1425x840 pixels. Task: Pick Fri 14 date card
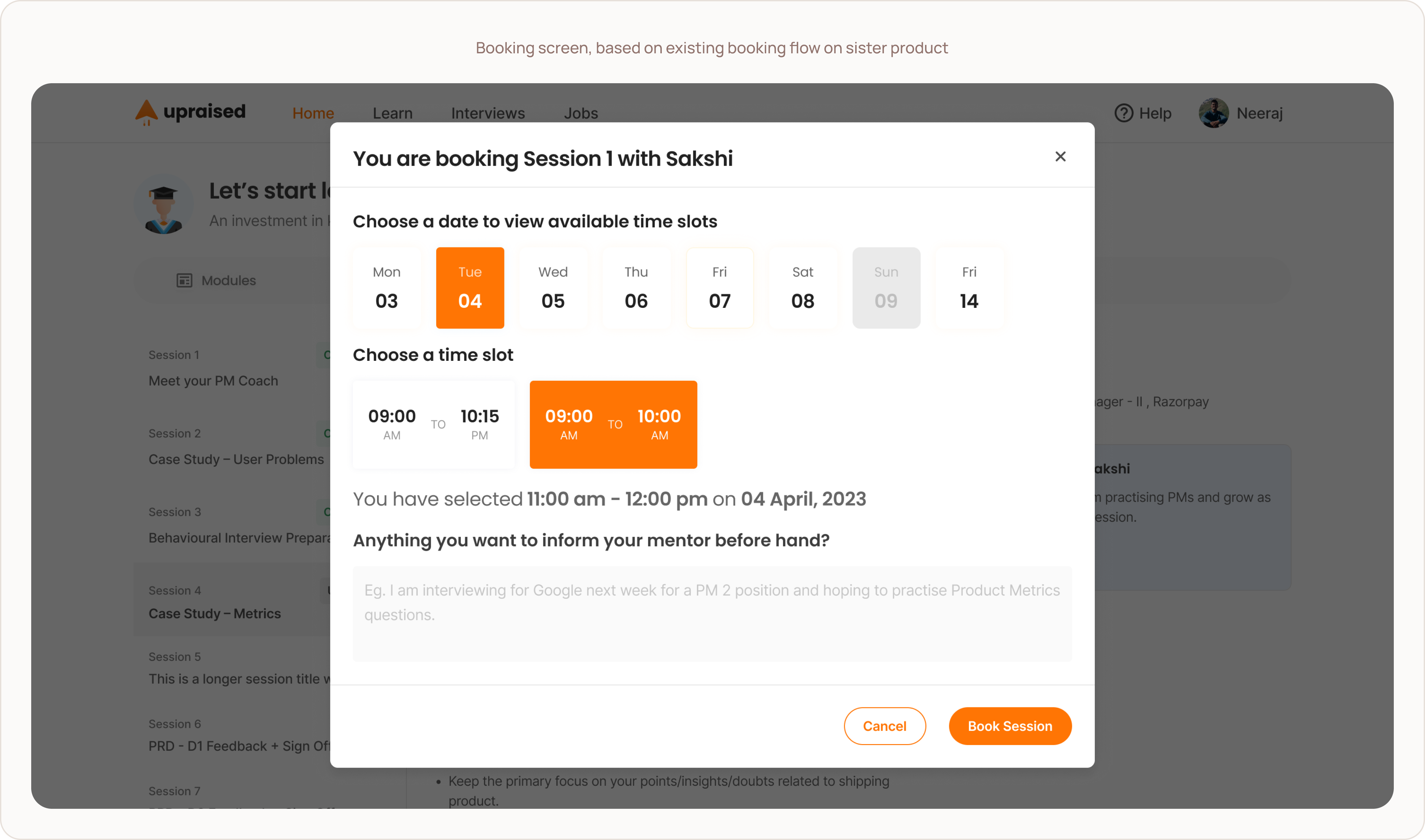[x=969, y=288]
